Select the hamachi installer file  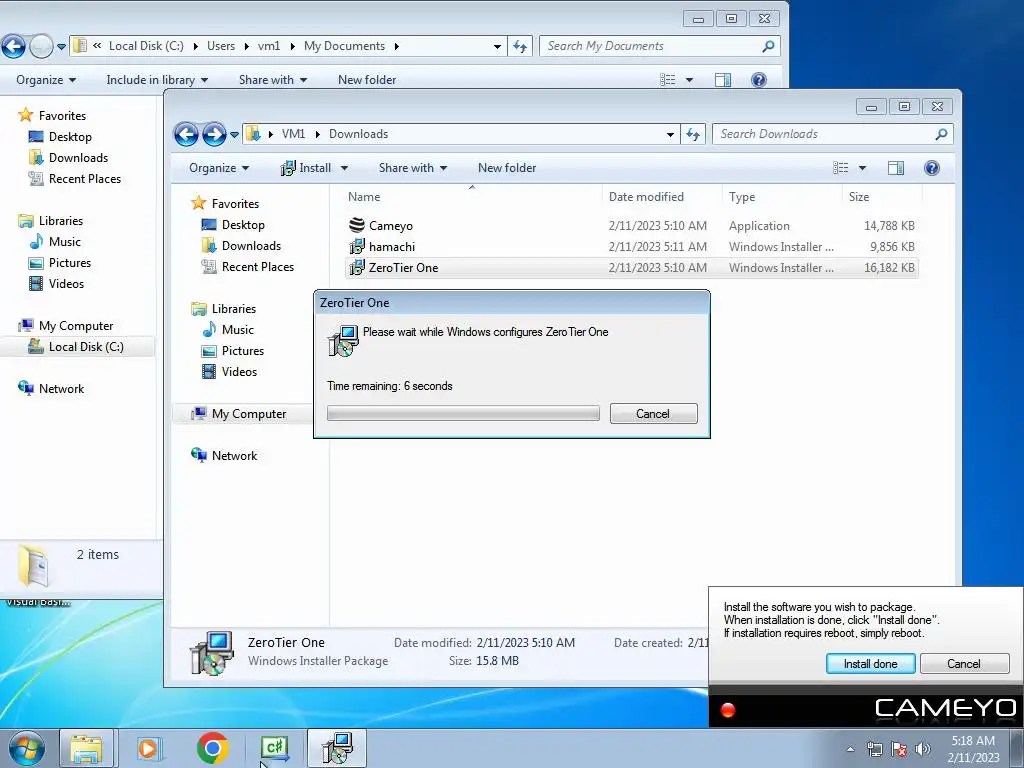[392, 247]
